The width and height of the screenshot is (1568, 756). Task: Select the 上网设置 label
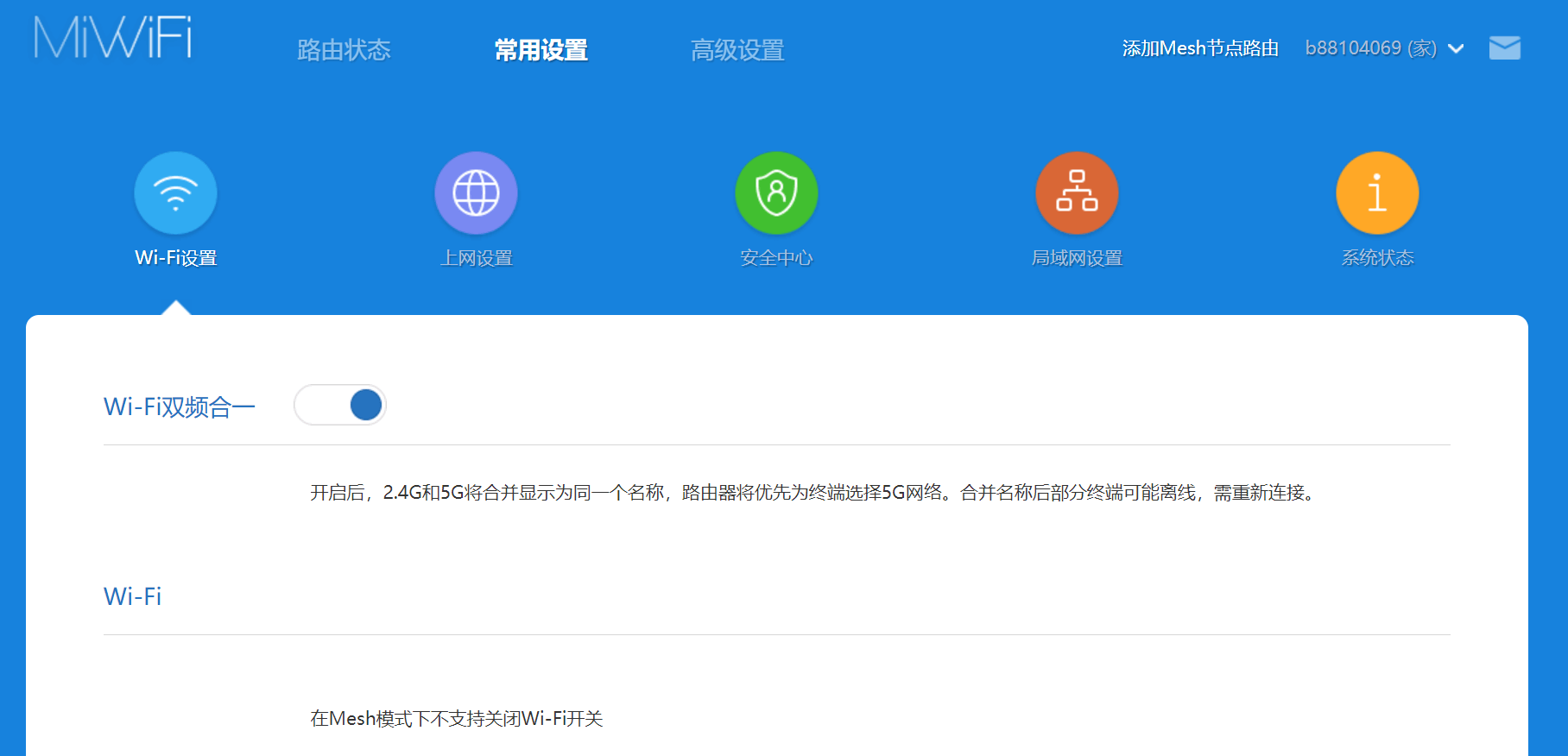point(477,258)
